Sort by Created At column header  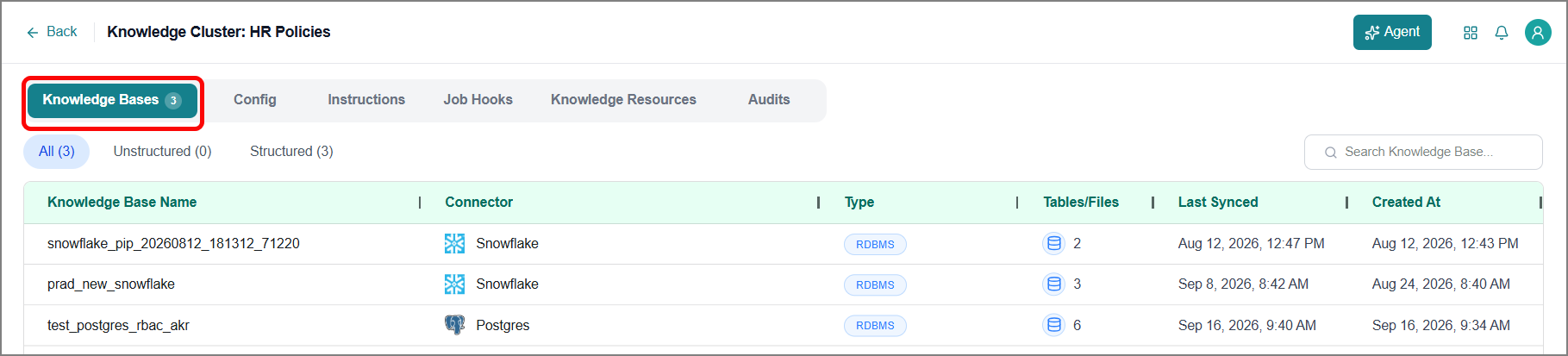[x=1406, y=203]
